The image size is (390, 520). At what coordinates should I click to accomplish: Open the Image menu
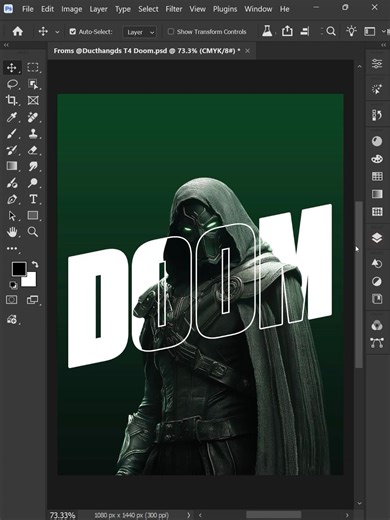pyautogui.click(x=72, y=9)
